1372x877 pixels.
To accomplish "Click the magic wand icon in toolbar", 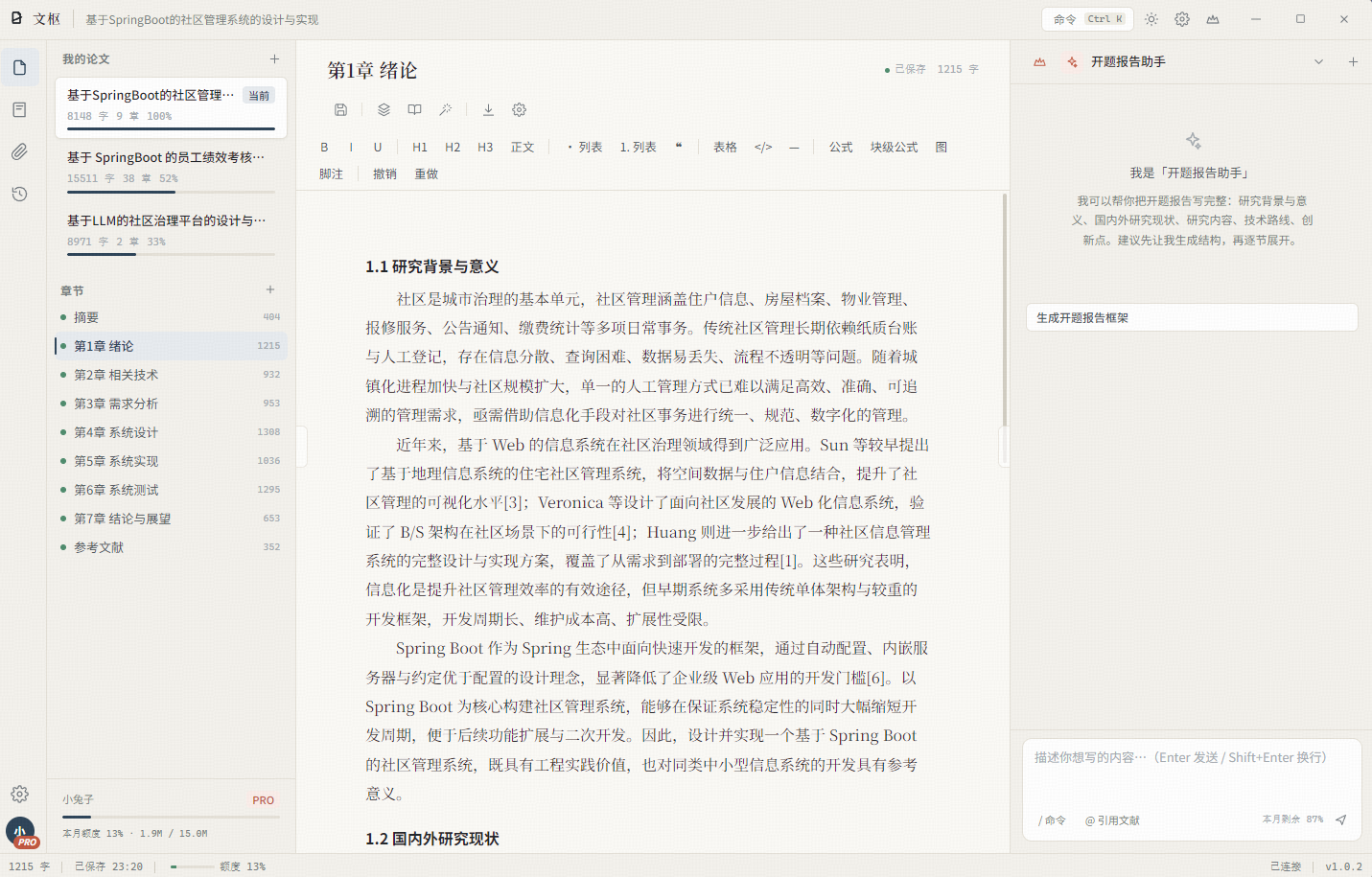I will point(445,109).
